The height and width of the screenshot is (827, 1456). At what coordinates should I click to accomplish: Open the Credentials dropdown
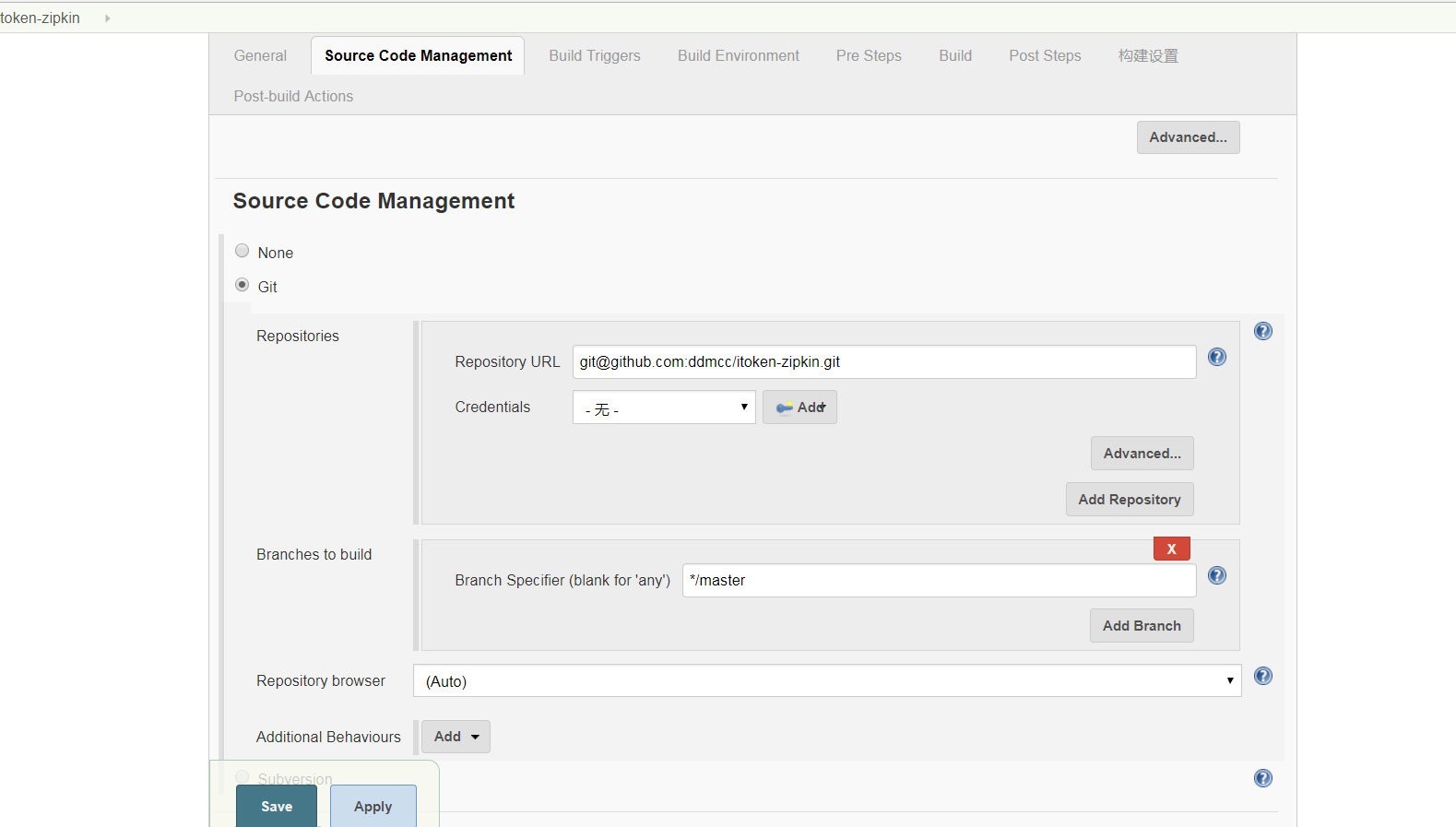tap(664, 408)
